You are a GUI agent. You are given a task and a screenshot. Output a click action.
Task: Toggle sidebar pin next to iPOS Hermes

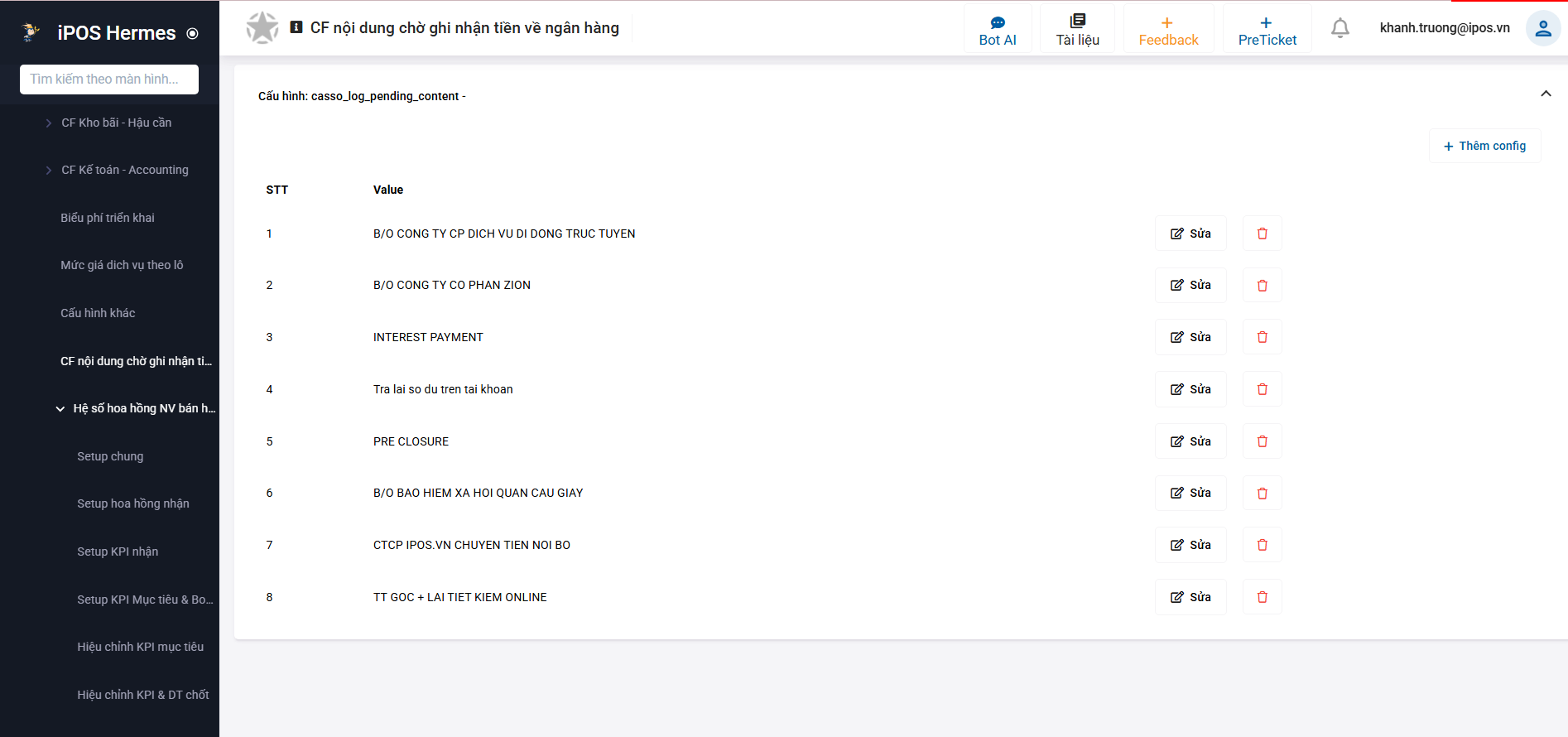pyautogui.click(x=193, y=34)
